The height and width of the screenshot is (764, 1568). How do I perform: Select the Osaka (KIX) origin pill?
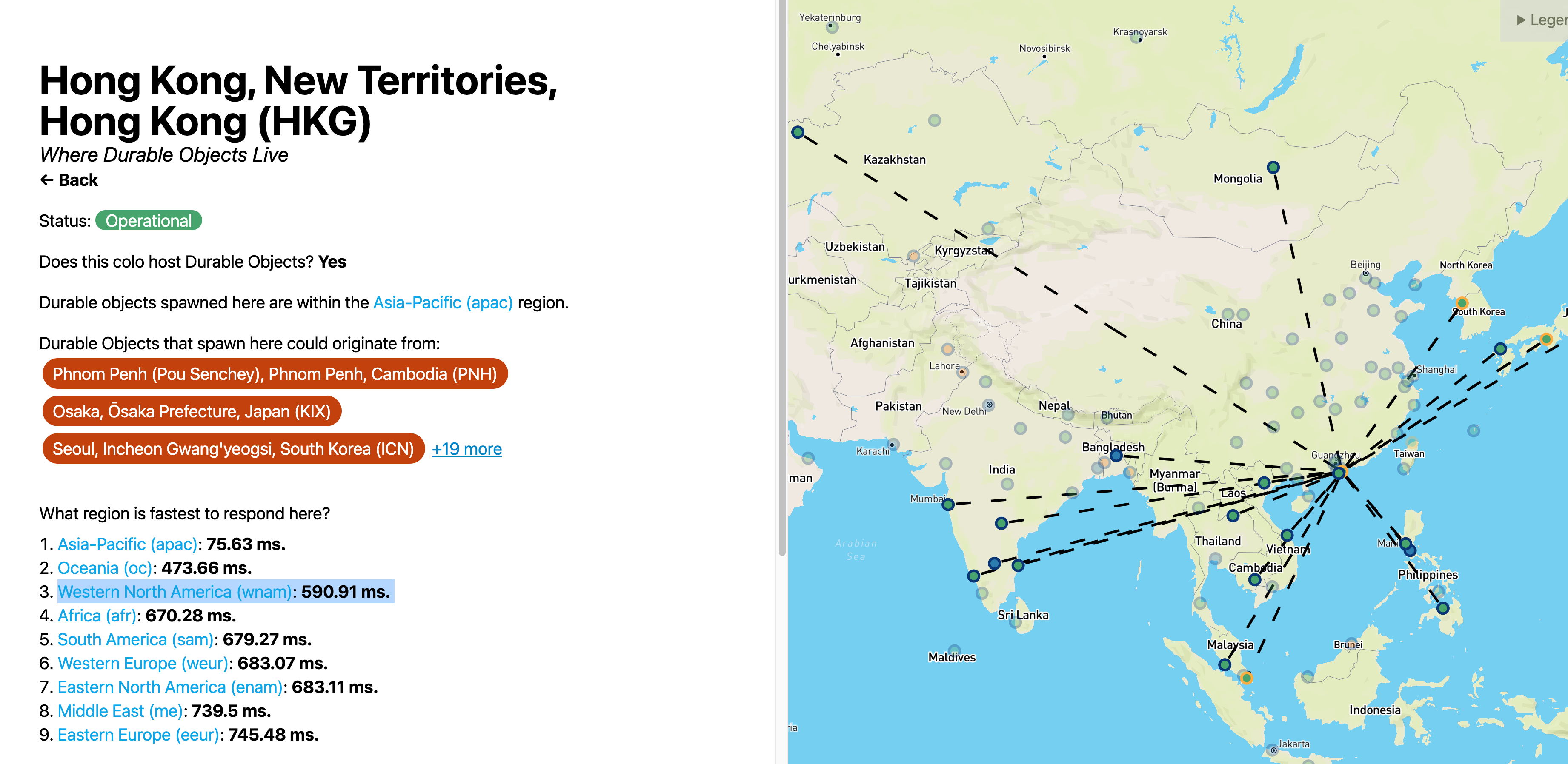pos(191,411)
